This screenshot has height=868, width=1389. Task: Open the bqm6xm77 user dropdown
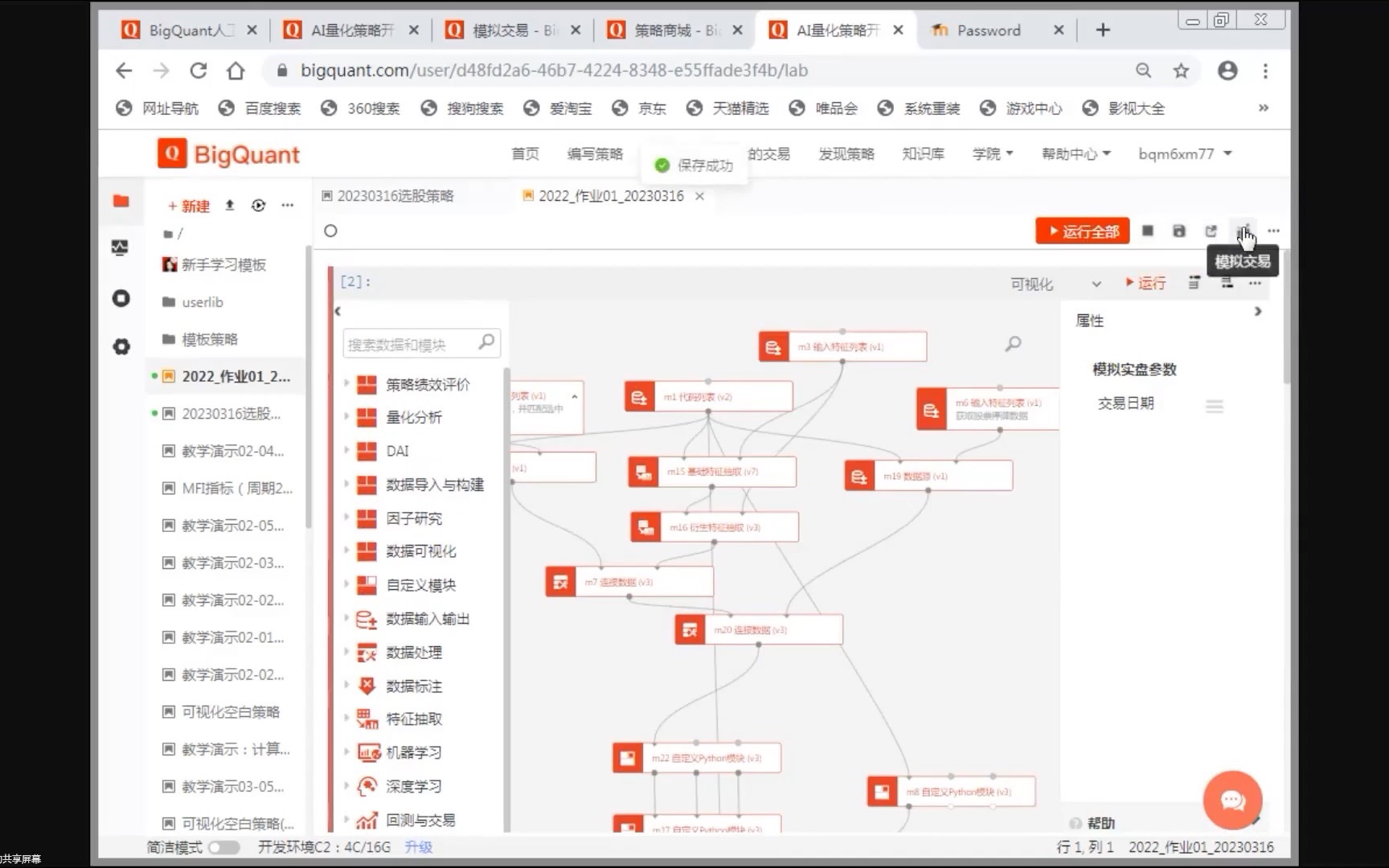tap(1185, 154)
